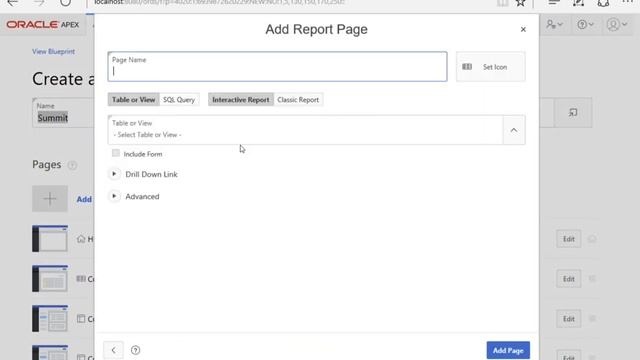Image resolution: width=640 pixels, height=360 pixels.
Task: Go back with the dialog's left arrow button
Action: click(113, 350)
